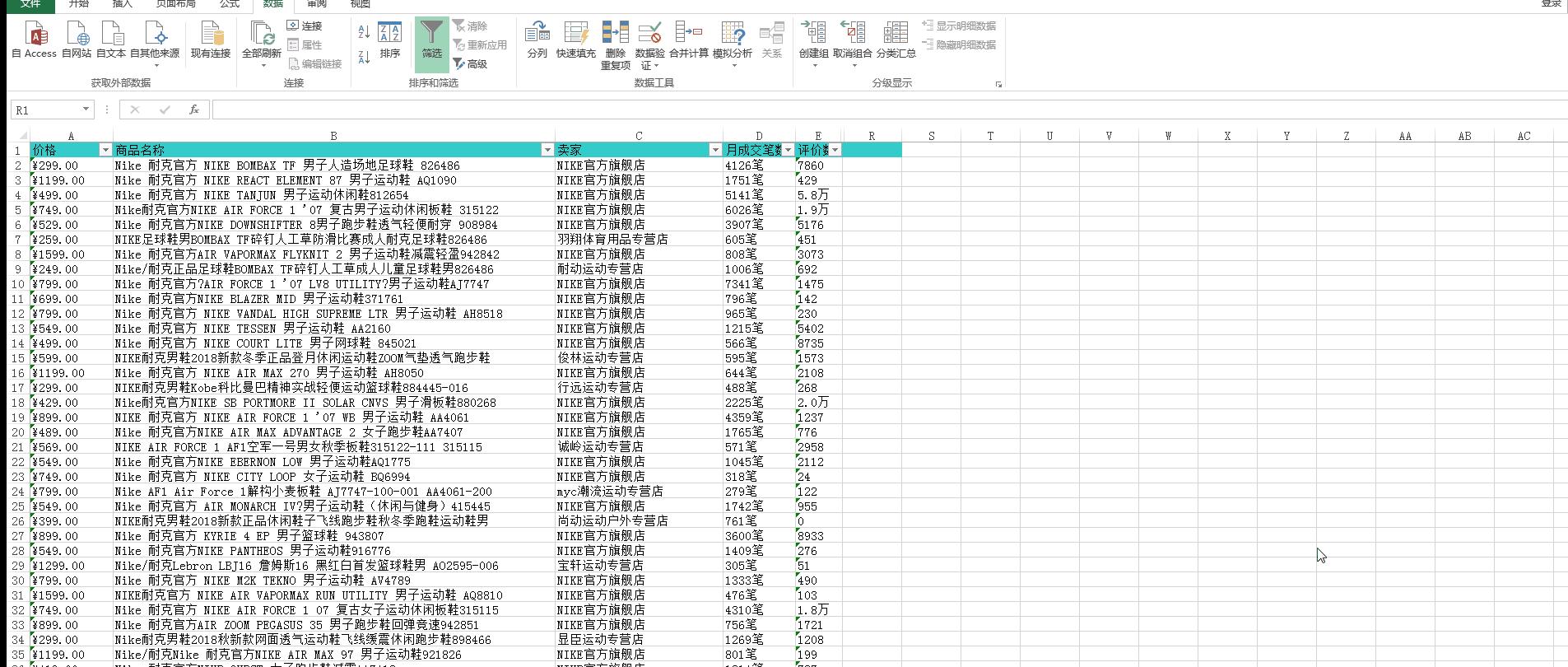Click the 分列 text-to-columns icon

pyautogui.click(x=537, y=40)
